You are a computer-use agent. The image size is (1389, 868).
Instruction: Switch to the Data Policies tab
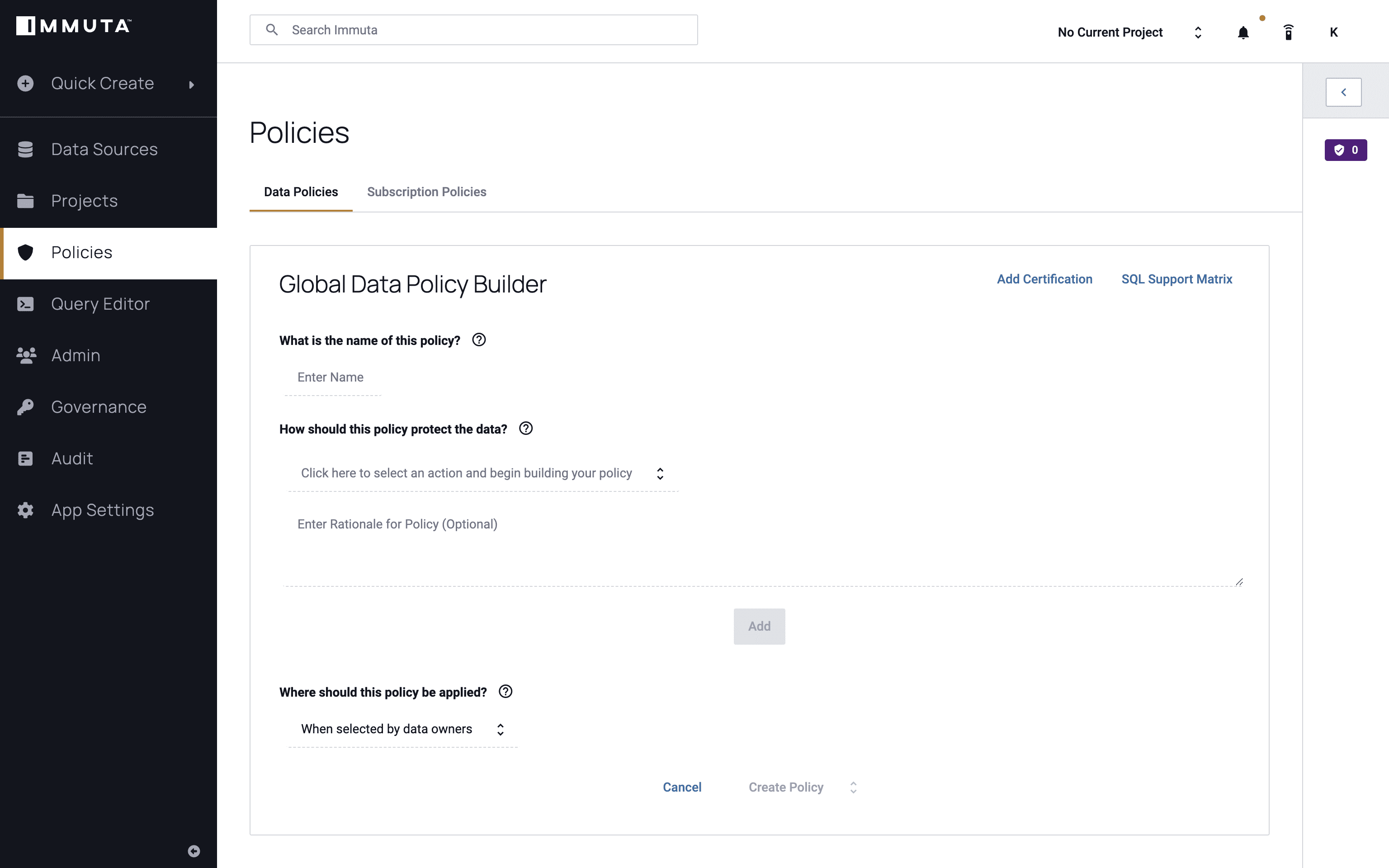click(x=301, y=192)
